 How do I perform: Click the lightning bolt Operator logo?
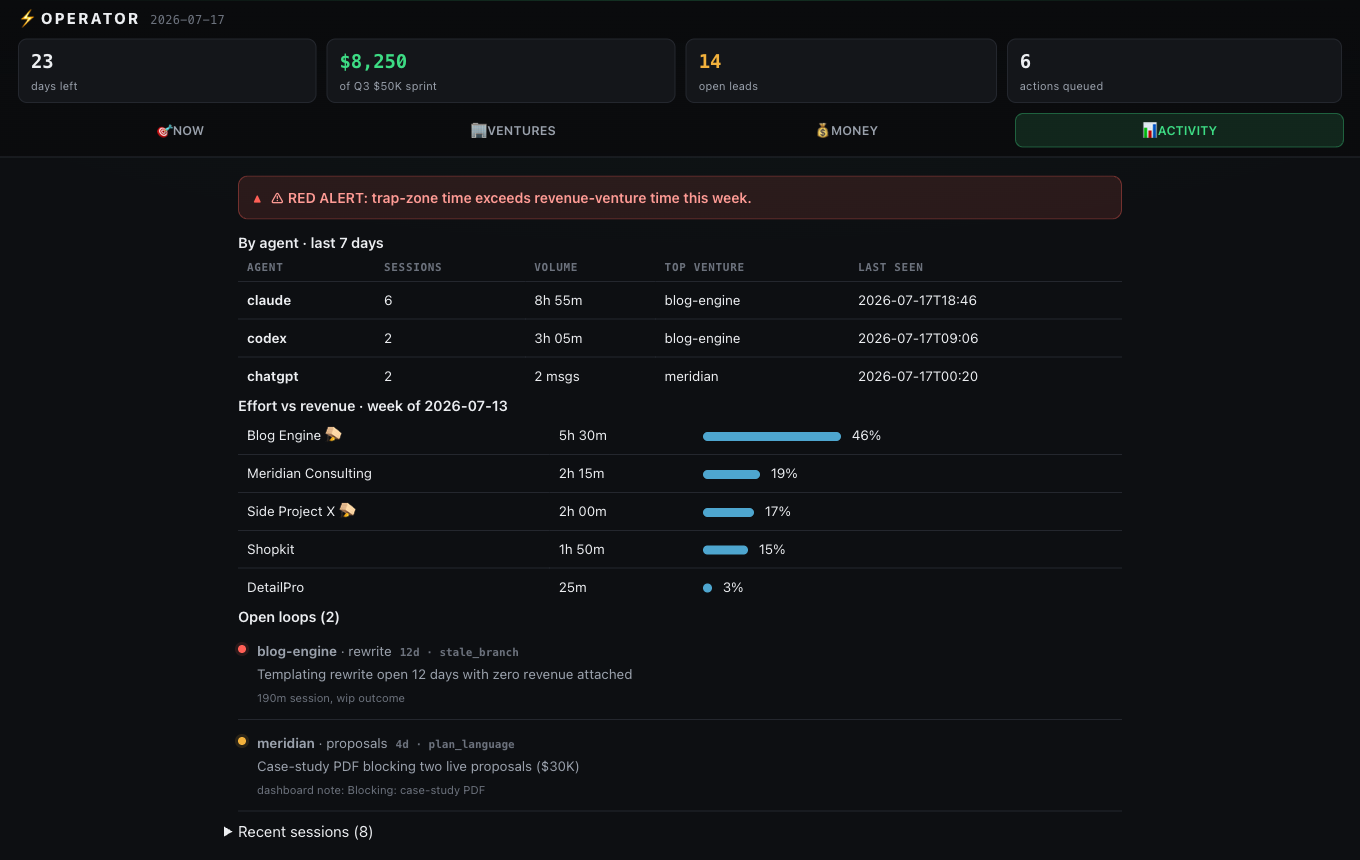27,18
